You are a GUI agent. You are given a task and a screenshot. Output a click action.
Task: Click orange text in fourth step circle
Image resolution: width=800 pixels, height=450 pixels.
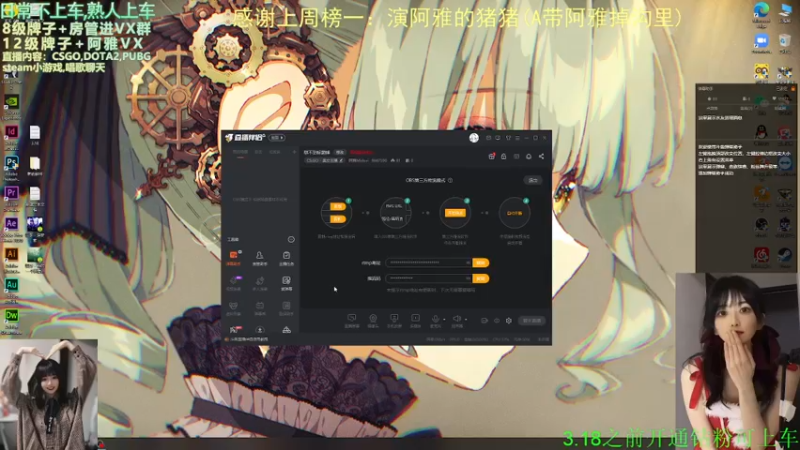[x=514, y=213]
